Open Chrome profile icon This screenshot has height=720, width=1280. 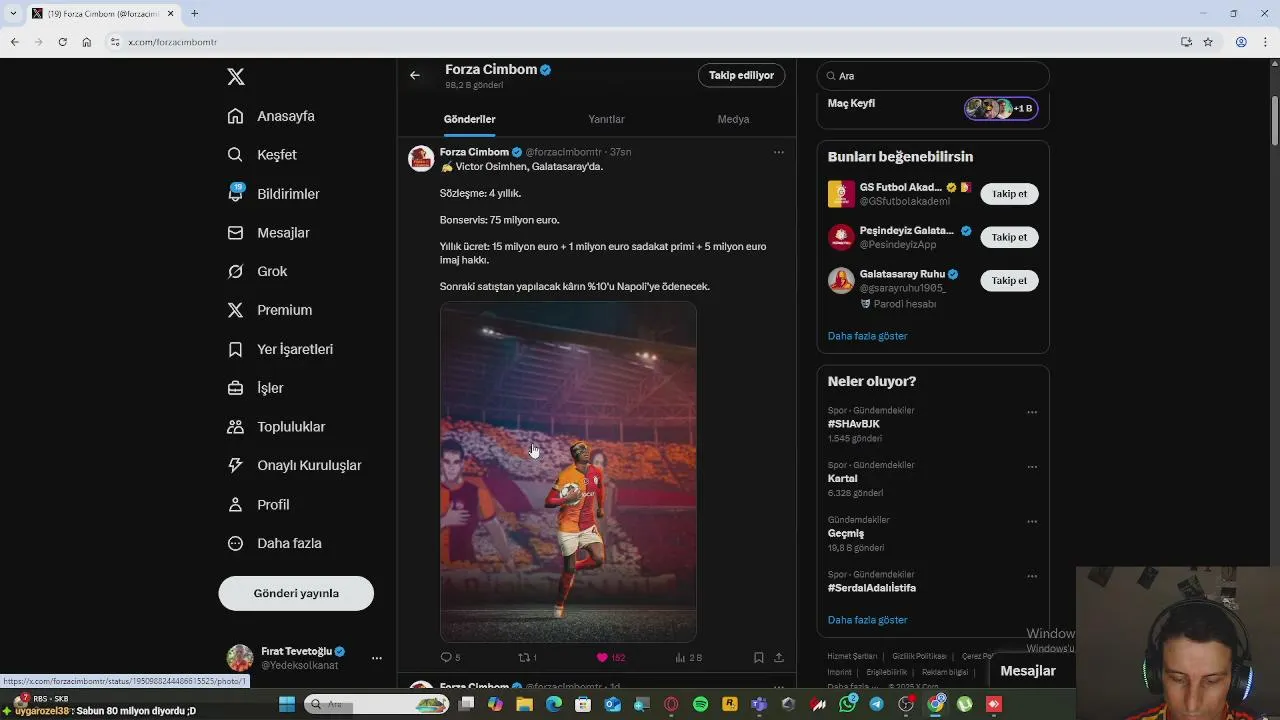pyautogui.click(x=1241, y=42)
